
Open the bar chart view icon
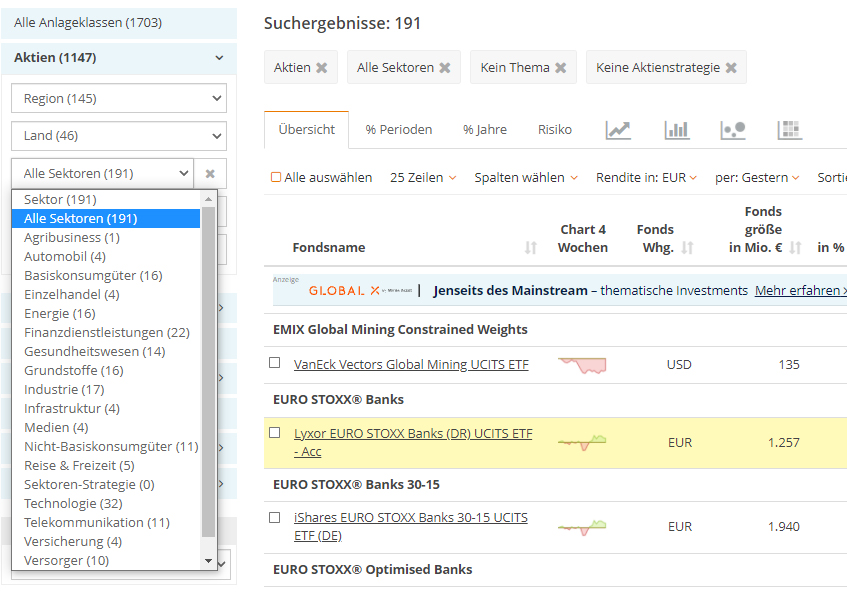click(x=676, y=130)
